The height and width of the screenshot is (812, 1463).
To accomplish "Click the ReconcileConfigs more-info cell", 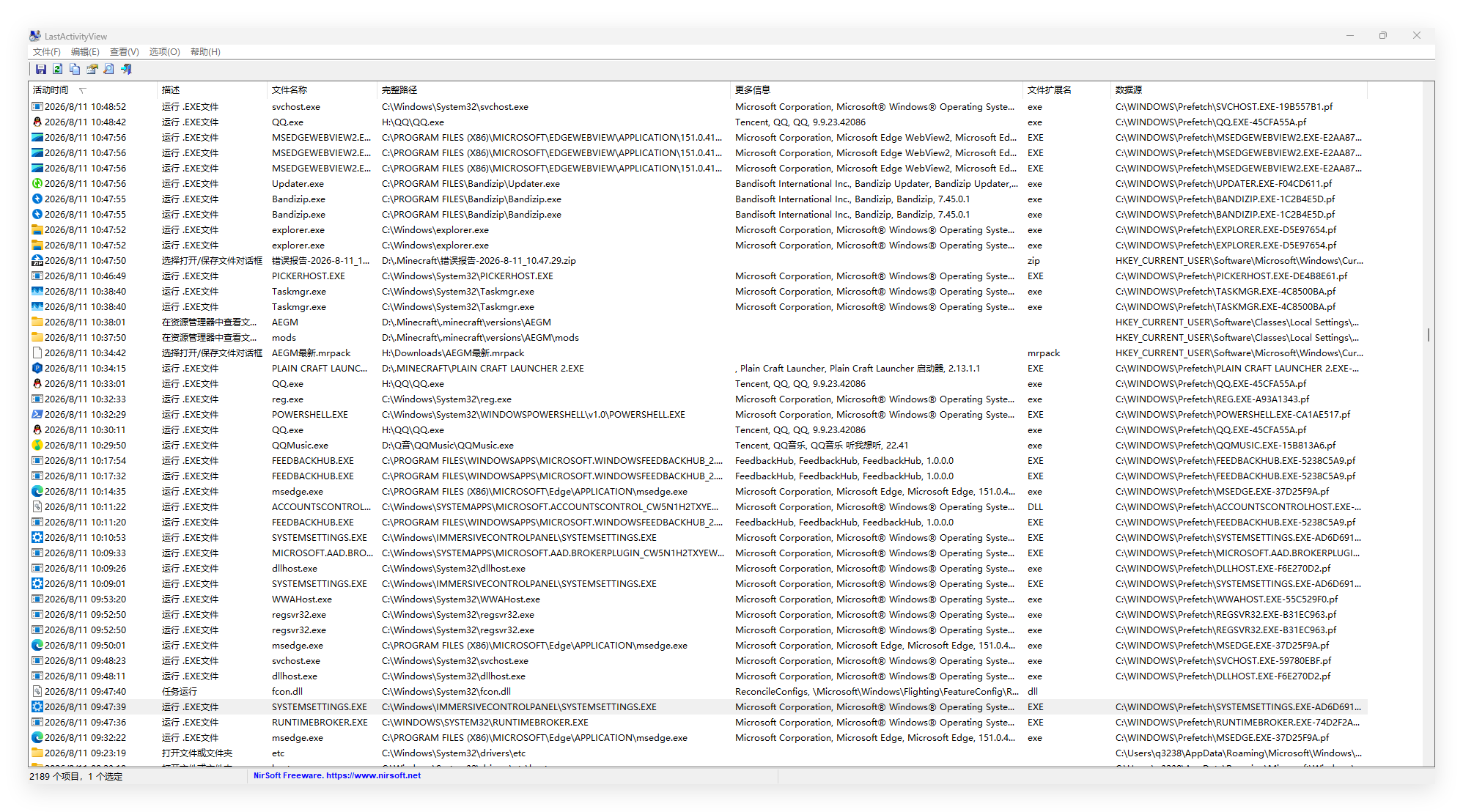I will click(877, 692).
